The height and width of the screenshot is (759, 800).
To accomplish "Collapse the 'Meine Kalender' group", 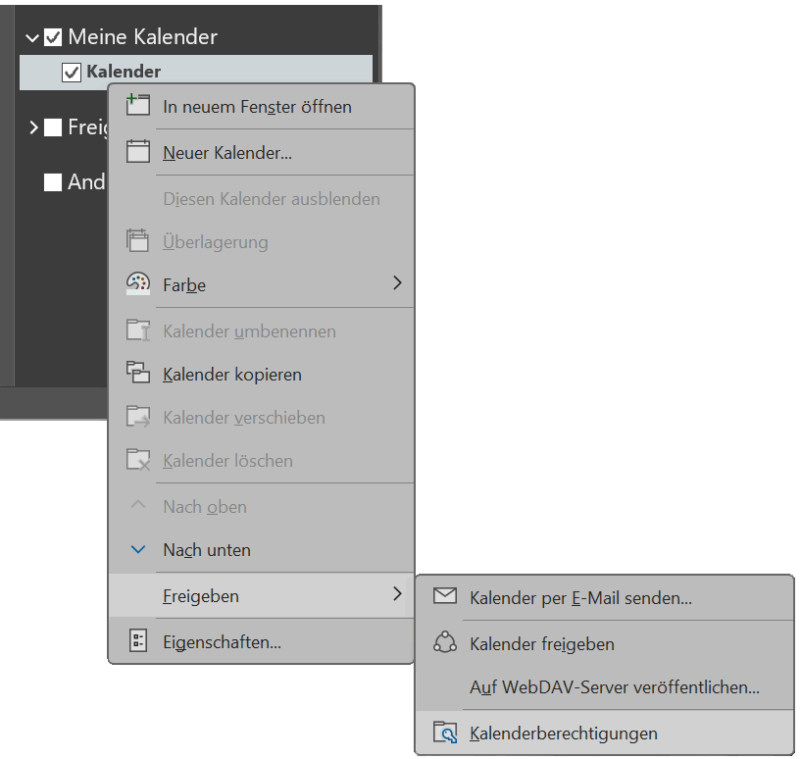I will [32, 38].
